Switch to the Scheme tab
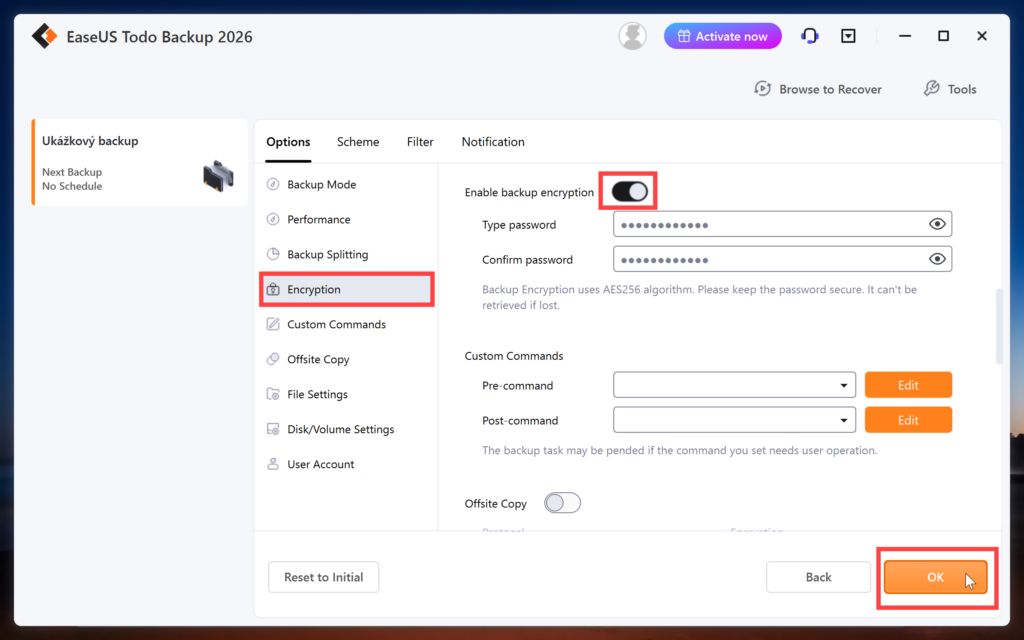Viewport: 1024px width, 640px height. [358, 142]
